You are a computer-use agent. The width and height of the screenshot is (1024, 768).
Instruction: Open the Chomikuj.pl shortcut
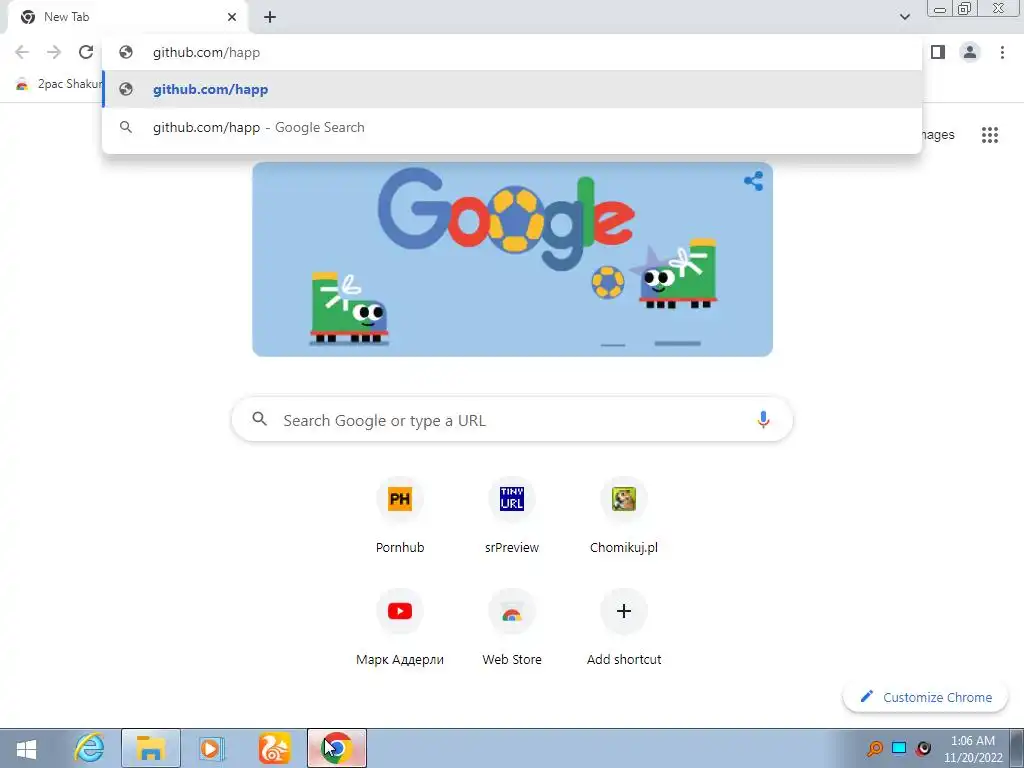624,516
